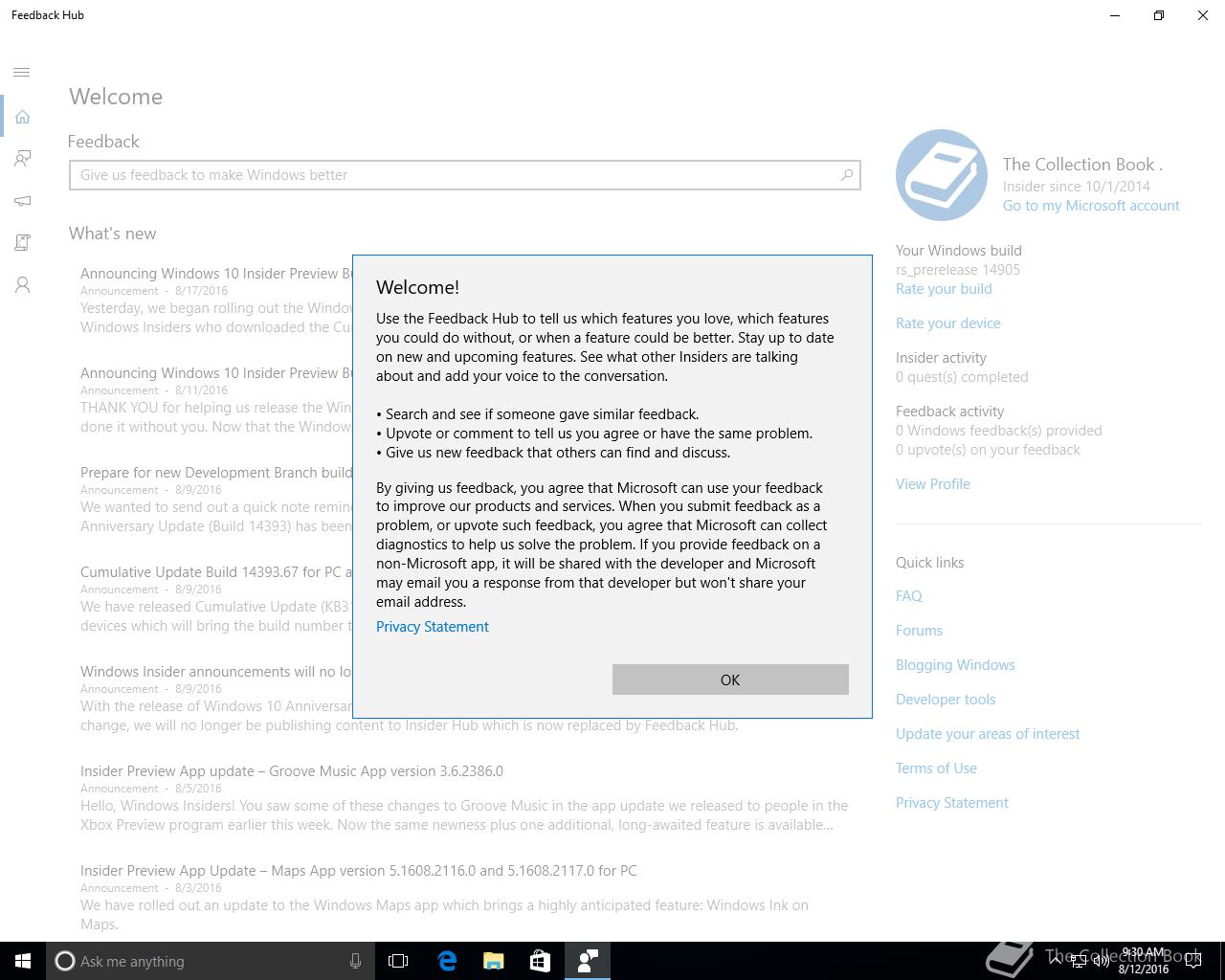Open the Feedback icon in sidebar
Viewport: 1225px width, 980px height.
click(22, 159)
